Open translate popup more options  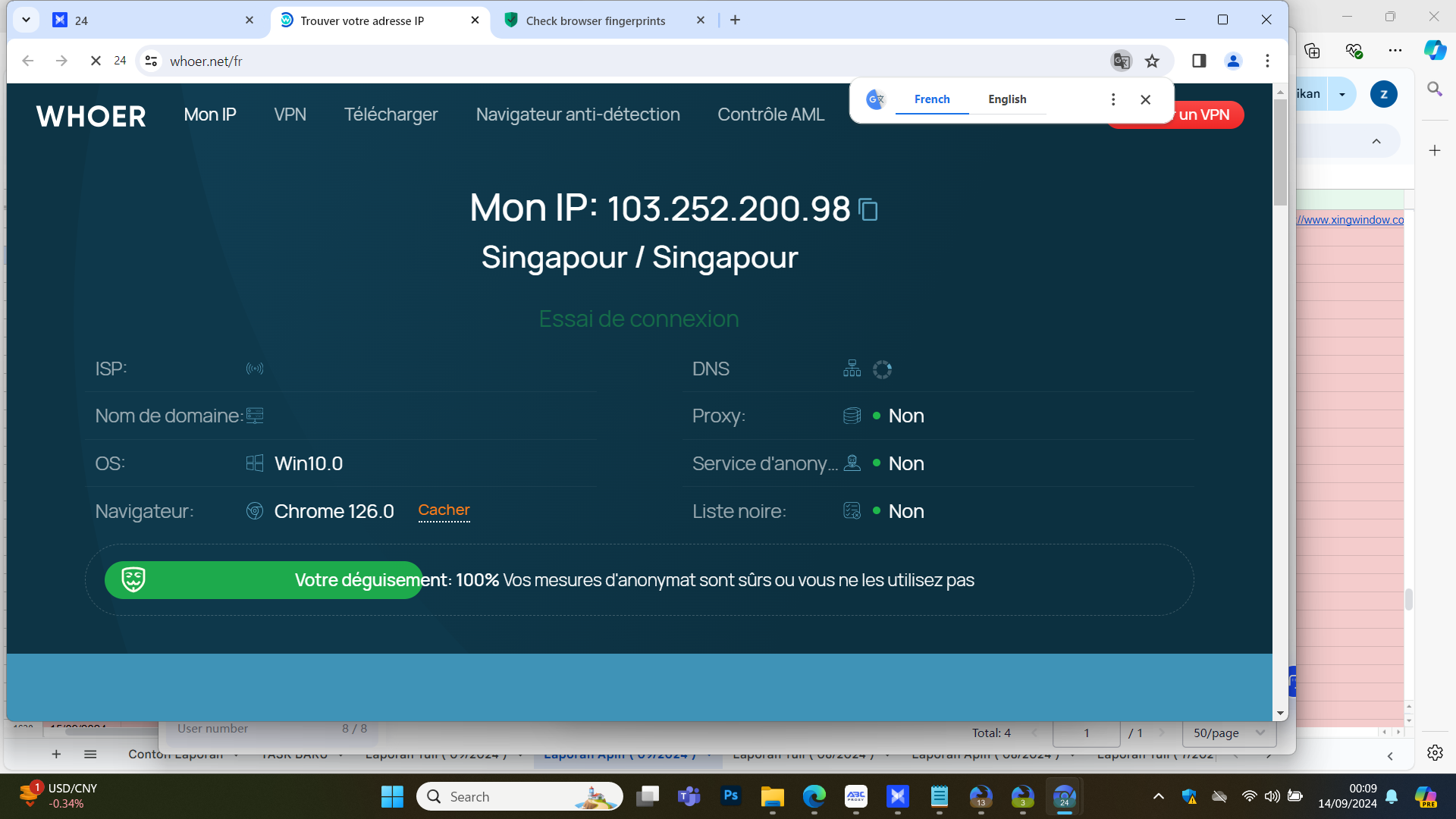pyautogui.click(x=1113, y=99)
